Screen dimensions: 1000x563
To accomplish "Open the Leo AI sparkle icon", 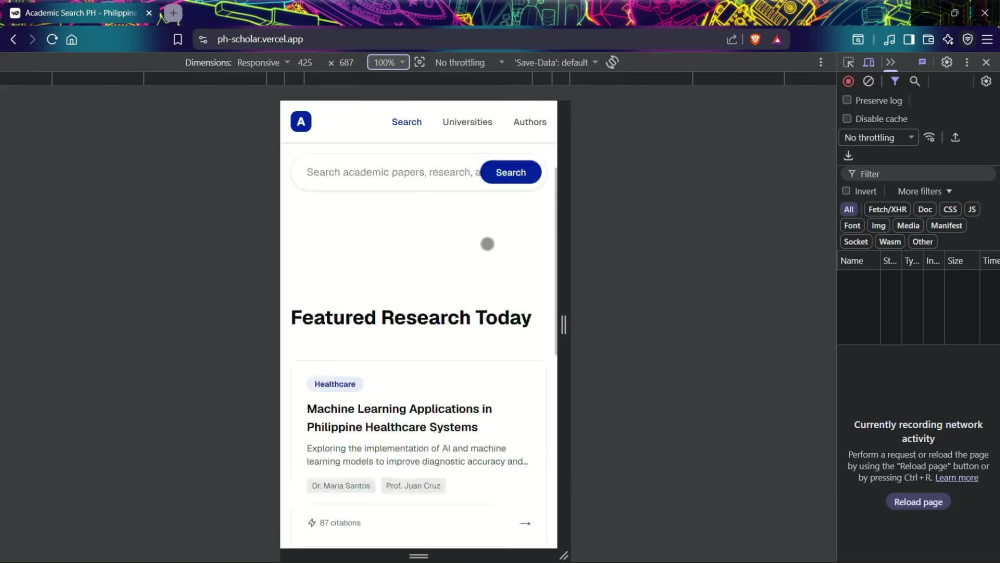I will click(x=948, y=40).
